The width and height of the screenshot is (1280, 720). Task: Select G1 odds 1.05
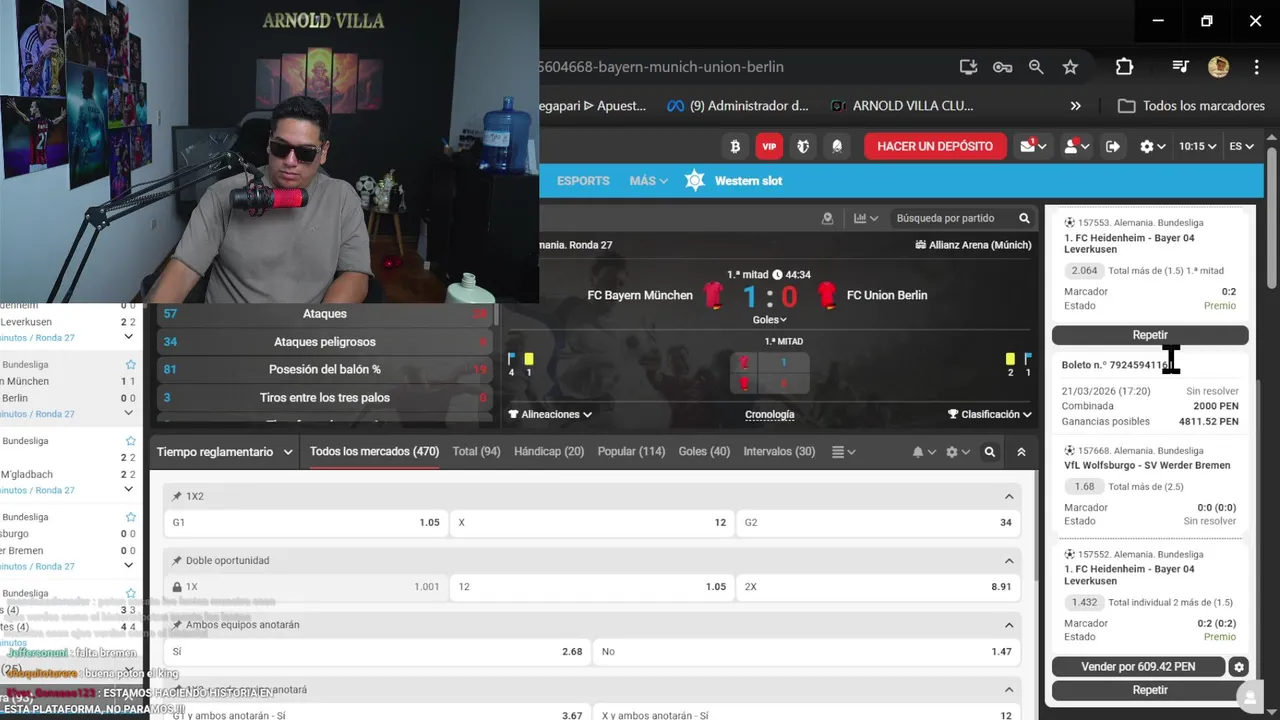306,522
